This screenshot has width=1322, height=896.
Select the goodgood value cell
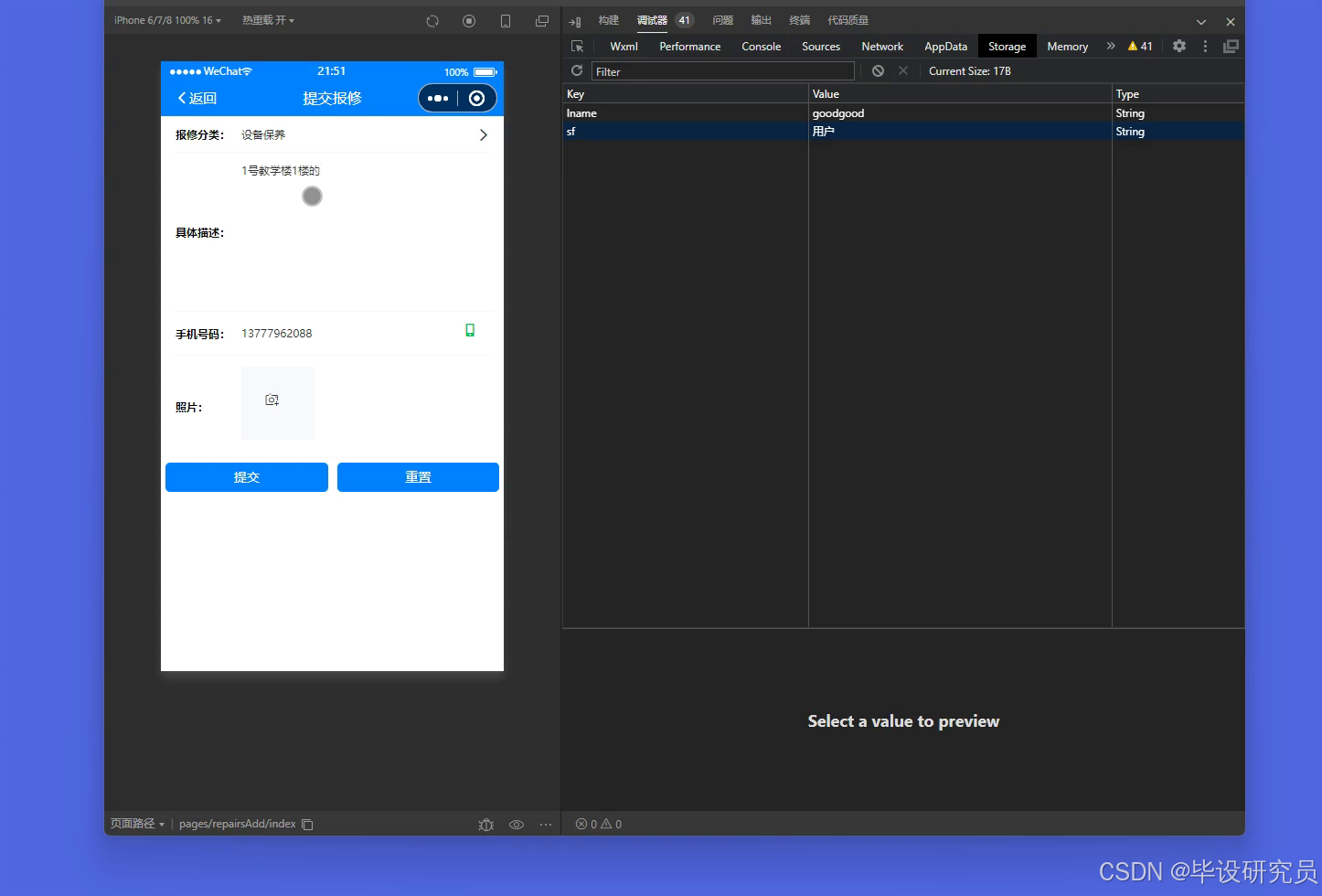[x=960, y=113]
